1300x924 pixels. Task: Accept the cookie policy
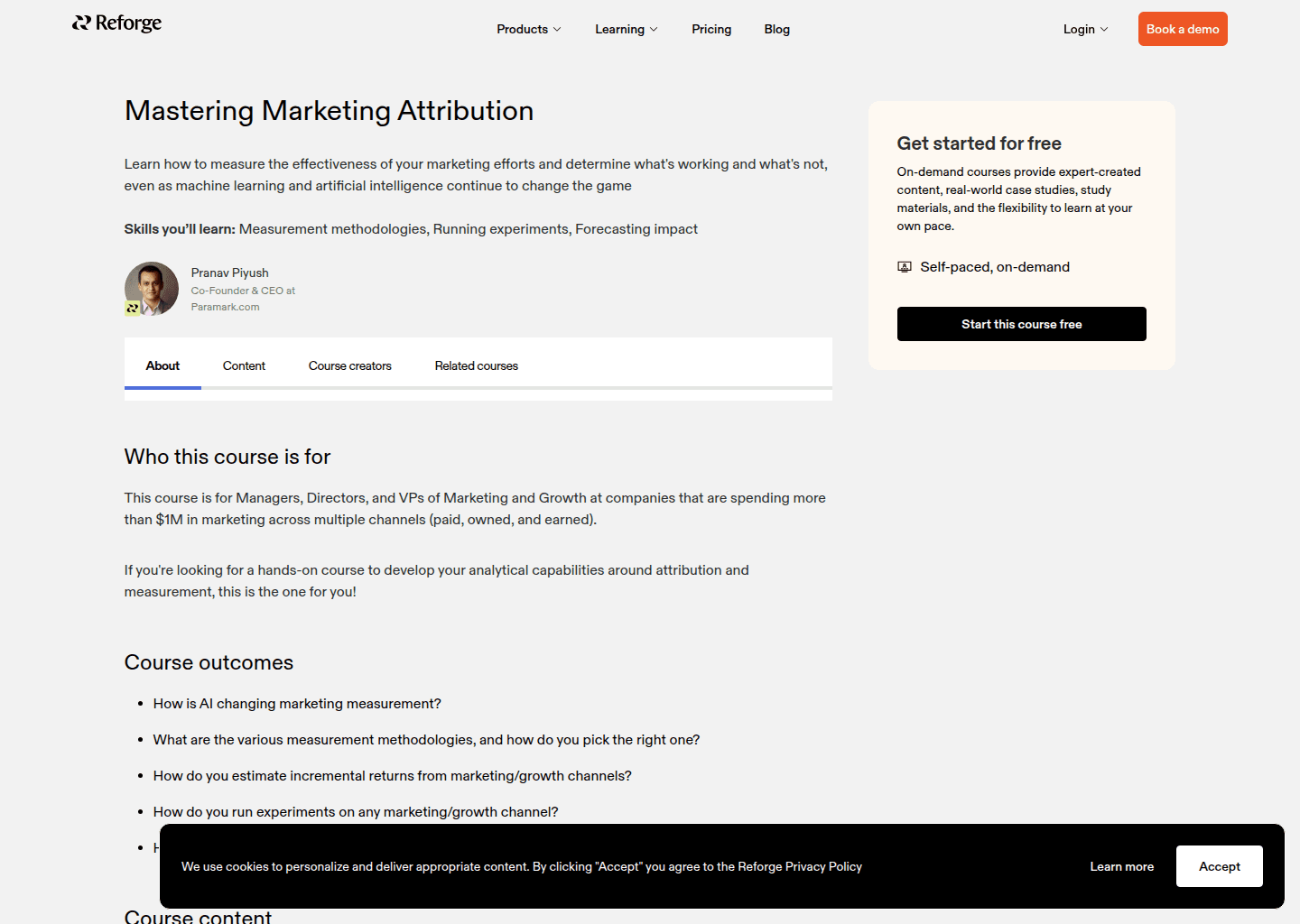tap(1219, 865)
